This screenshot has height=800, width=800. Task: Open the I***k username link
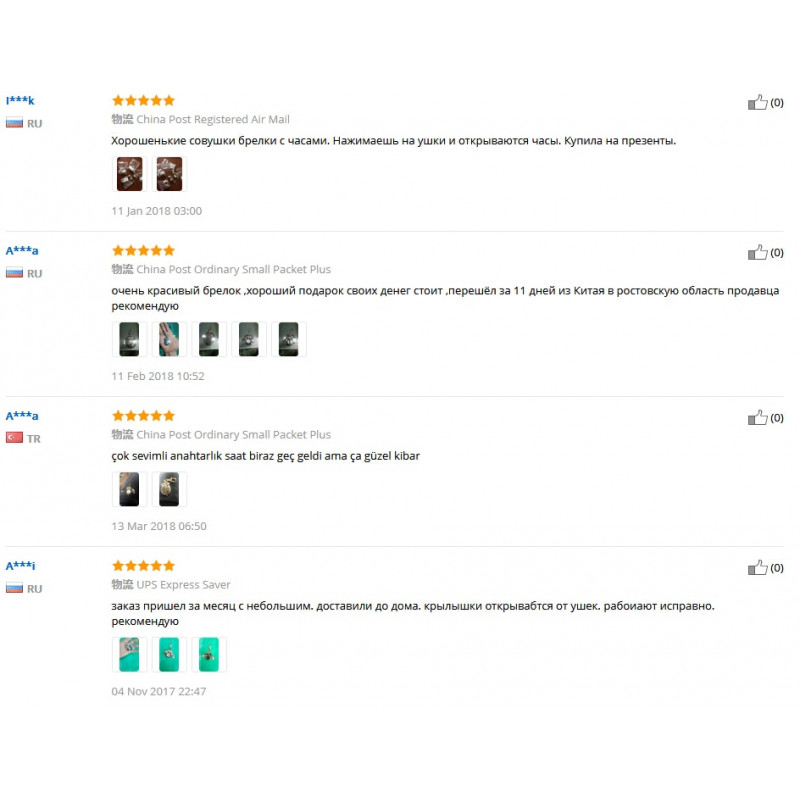point(20,100)
